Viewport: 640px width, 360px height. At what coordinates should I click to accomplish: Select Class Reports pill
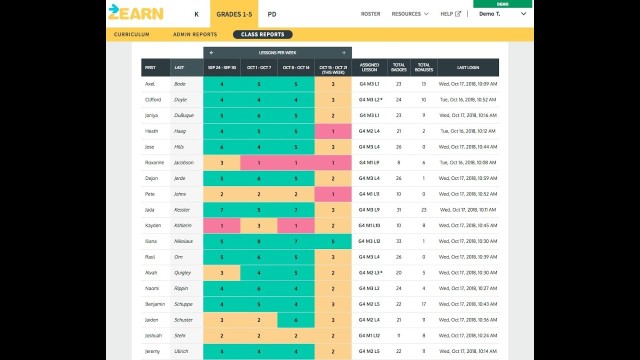click(263, 34)
